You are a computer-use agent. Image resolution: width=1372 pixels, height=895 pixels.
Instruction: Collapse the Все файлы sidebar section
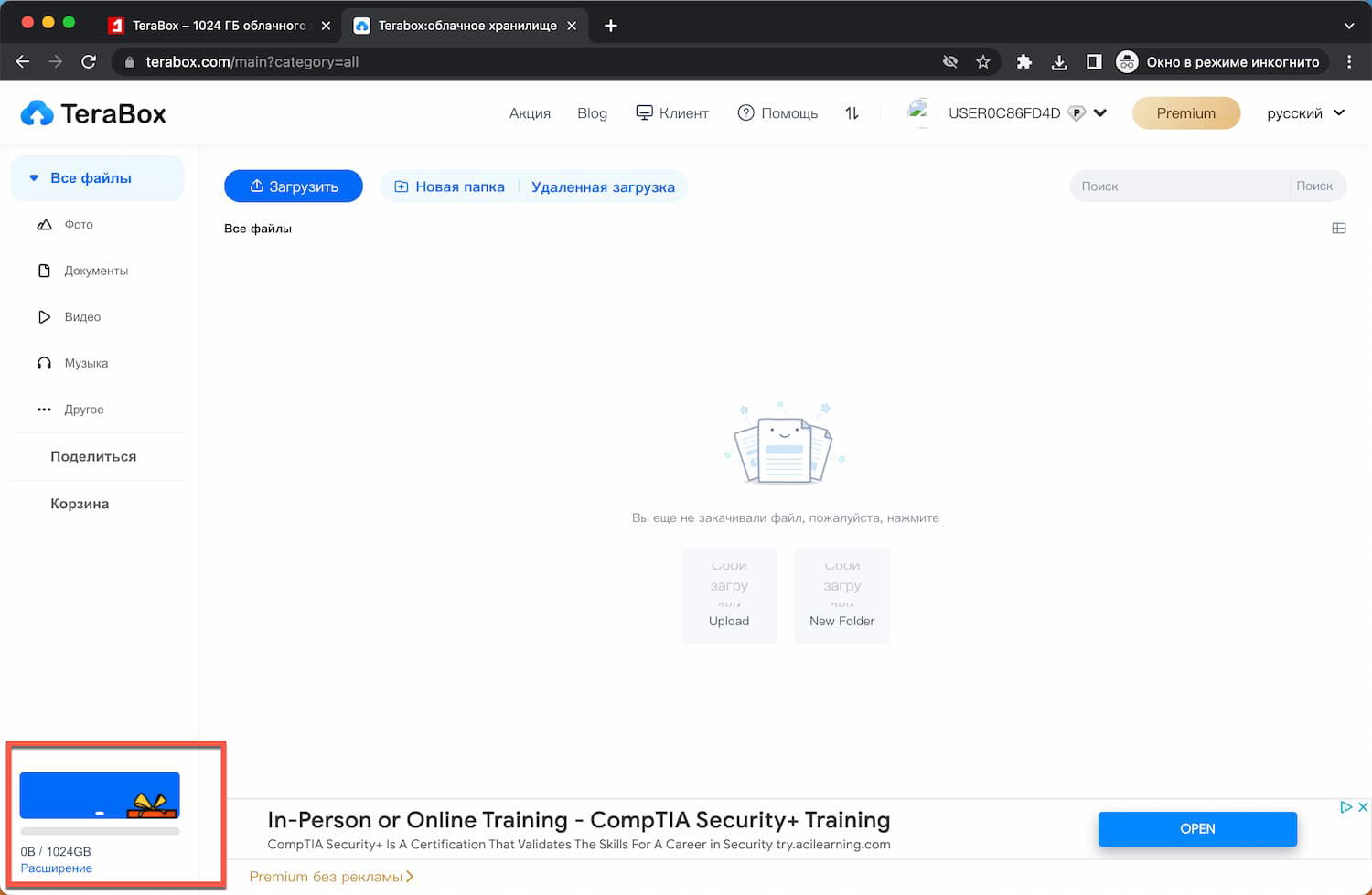point(34,178)
